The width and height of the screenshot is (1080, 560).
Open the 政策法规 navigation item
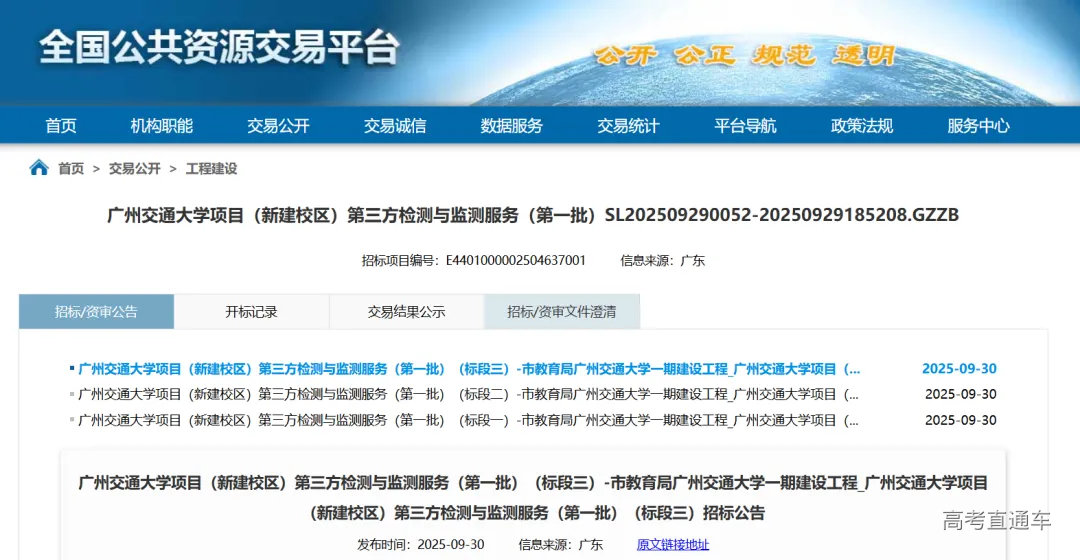click(862, 125)
